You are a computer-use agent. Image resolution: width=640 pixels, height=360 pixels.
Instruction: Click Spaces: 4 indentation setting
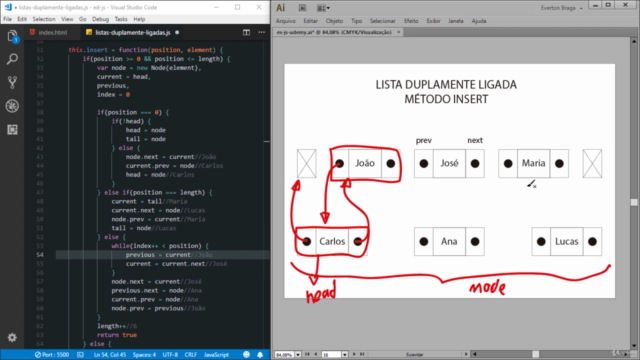(144, 355)
